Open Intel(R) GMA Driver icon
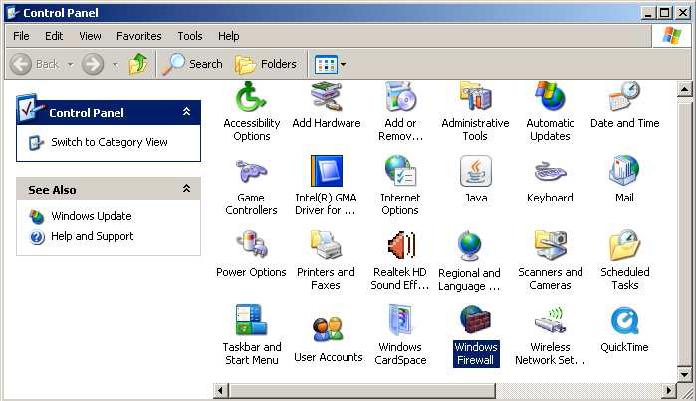This screenshot has height=401, width=696. tap(326, 171)
